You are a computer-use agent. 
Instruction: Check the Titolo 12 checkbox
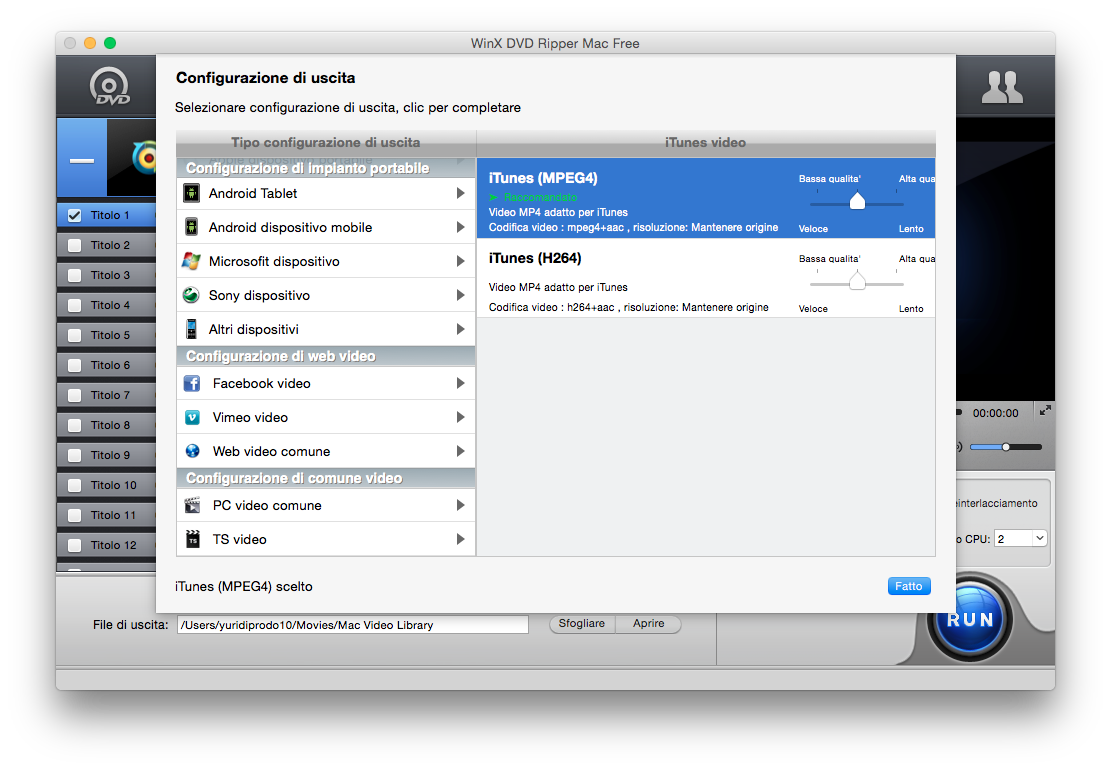74,545
